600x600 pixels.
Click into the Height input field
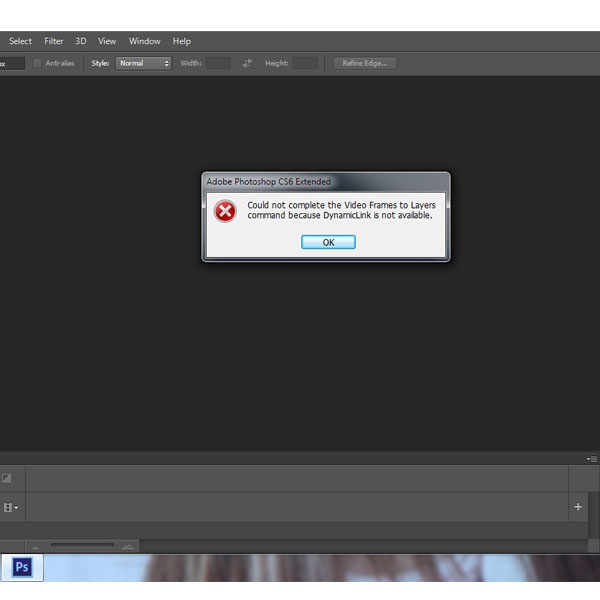[x=305, y=63]
